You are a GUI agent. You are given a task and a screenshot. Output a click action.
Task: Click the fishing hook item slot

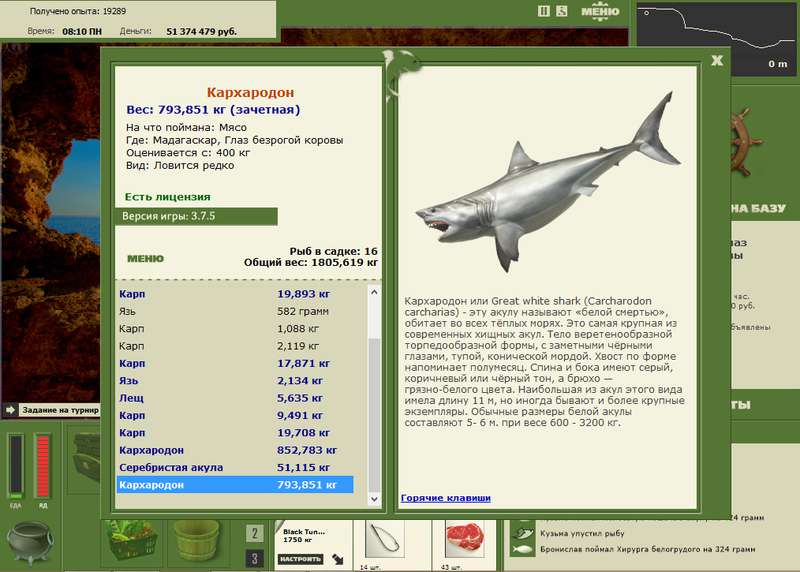pyautogui.click(x=385, y=540)
